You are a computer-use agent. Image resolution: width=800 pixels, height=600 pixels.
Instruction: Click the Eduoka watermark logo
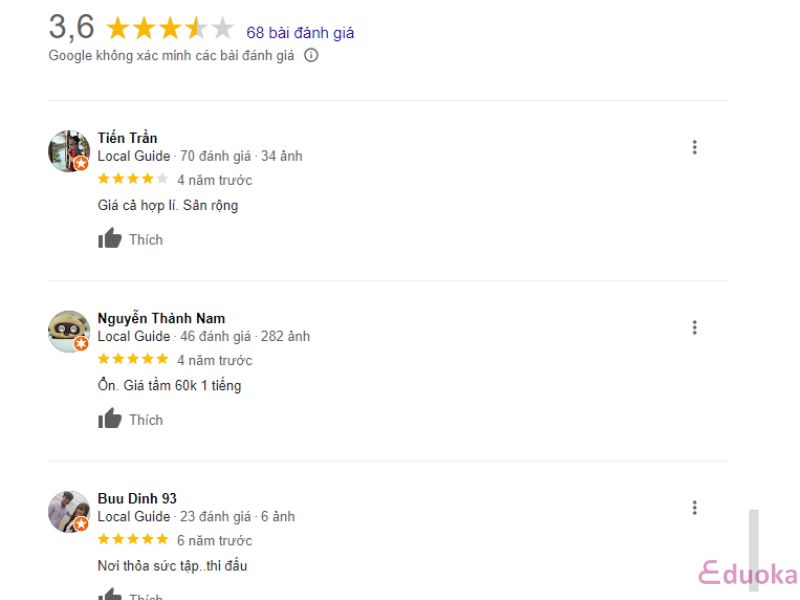pos(747,573)
